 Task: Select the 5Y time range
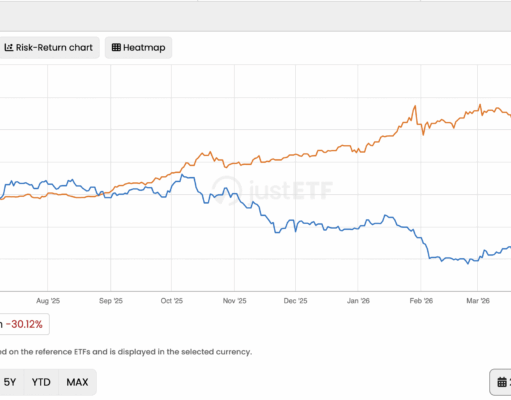click(x=10, y=382)
